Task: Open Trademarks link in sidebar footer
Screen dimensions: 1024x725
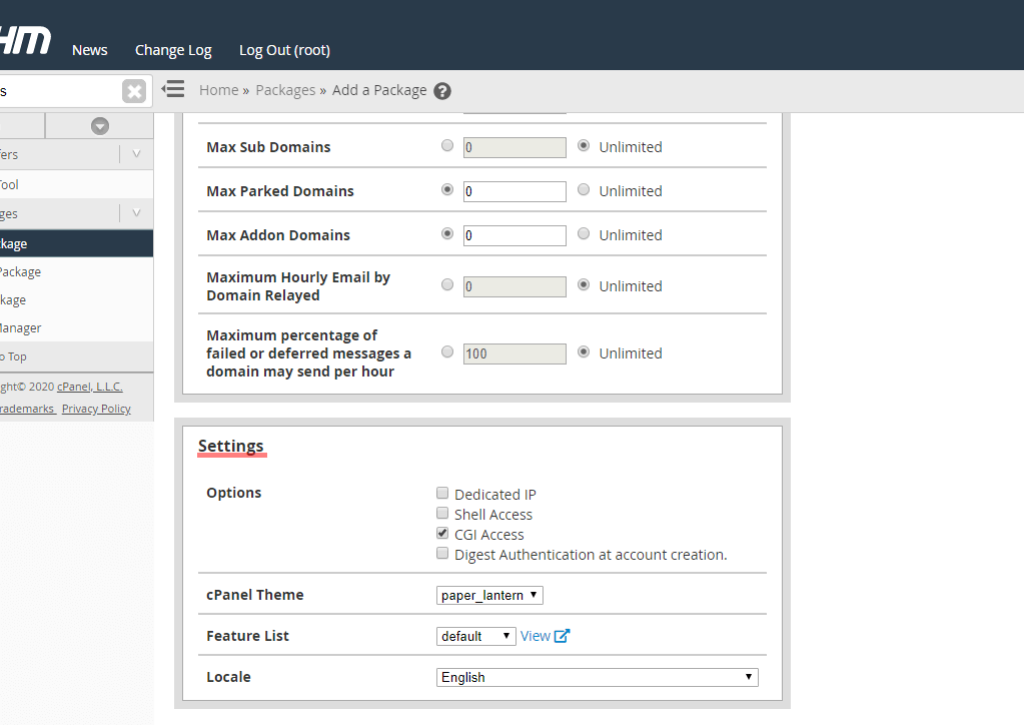Action: (27, 409)
